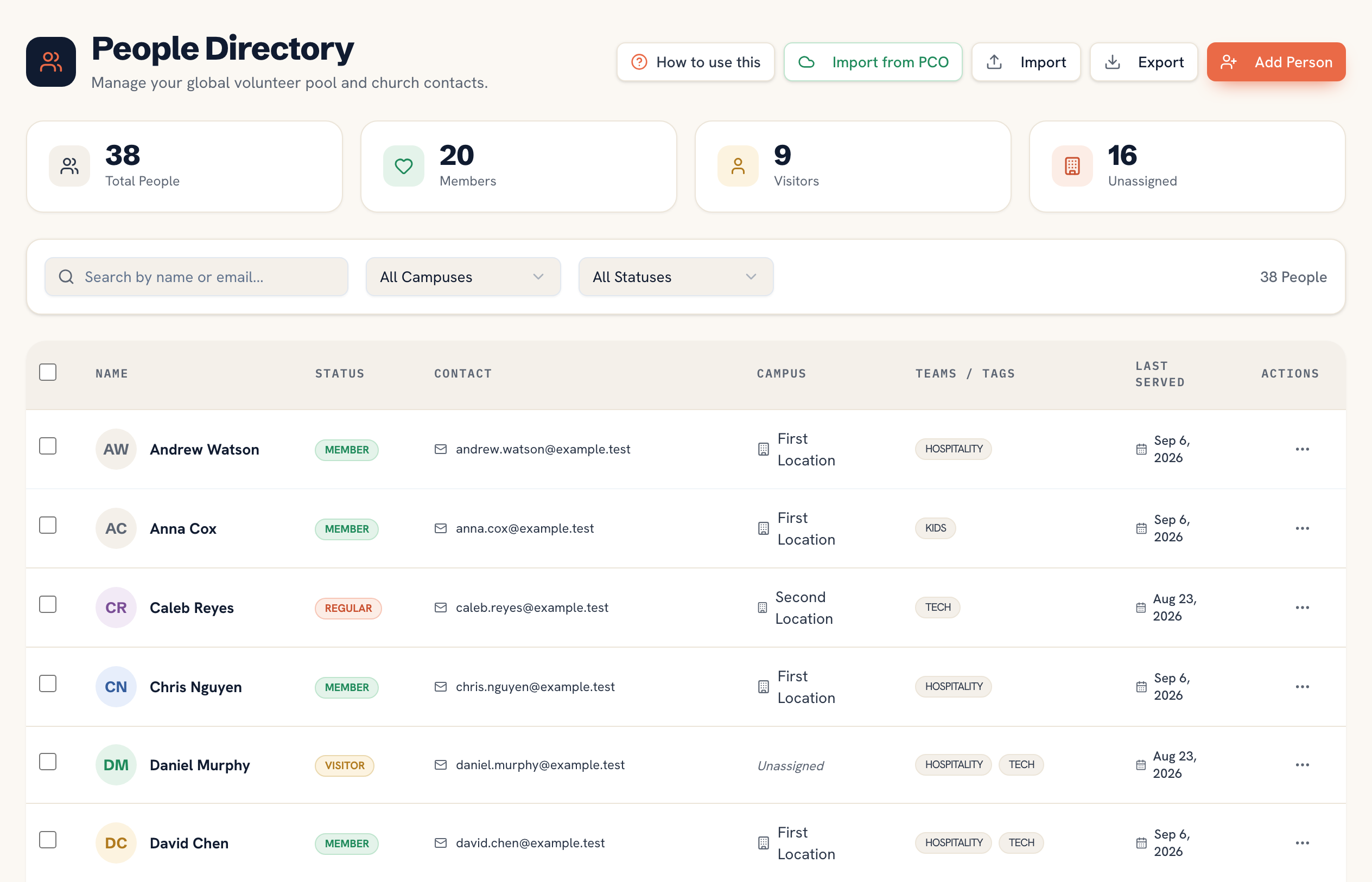Screen dimensions: 1372x882
Task: Click the search magnifier icon
Action: coord(66,277)
